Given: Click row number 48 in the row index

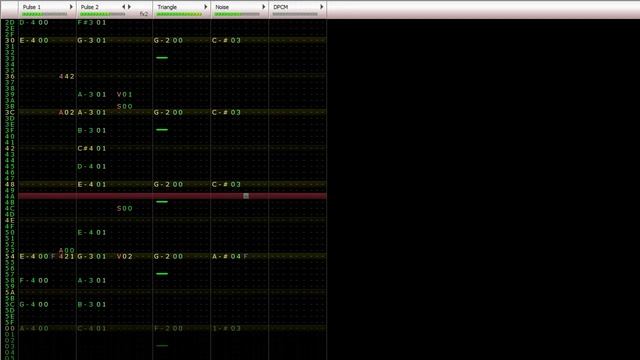Looking at the screenshot, I should 10,184.
